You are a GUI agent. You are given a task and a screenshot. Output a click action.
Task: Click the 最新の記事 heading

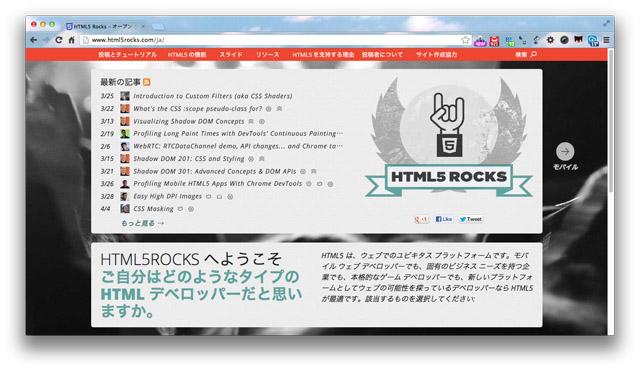pos(120,82)
